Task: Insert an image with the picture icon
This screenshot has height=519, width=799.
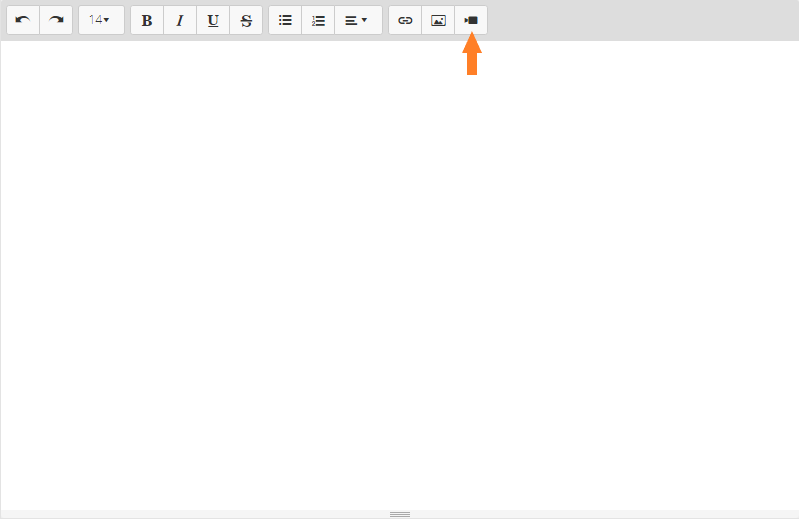Action: click(x=438, y=20)
